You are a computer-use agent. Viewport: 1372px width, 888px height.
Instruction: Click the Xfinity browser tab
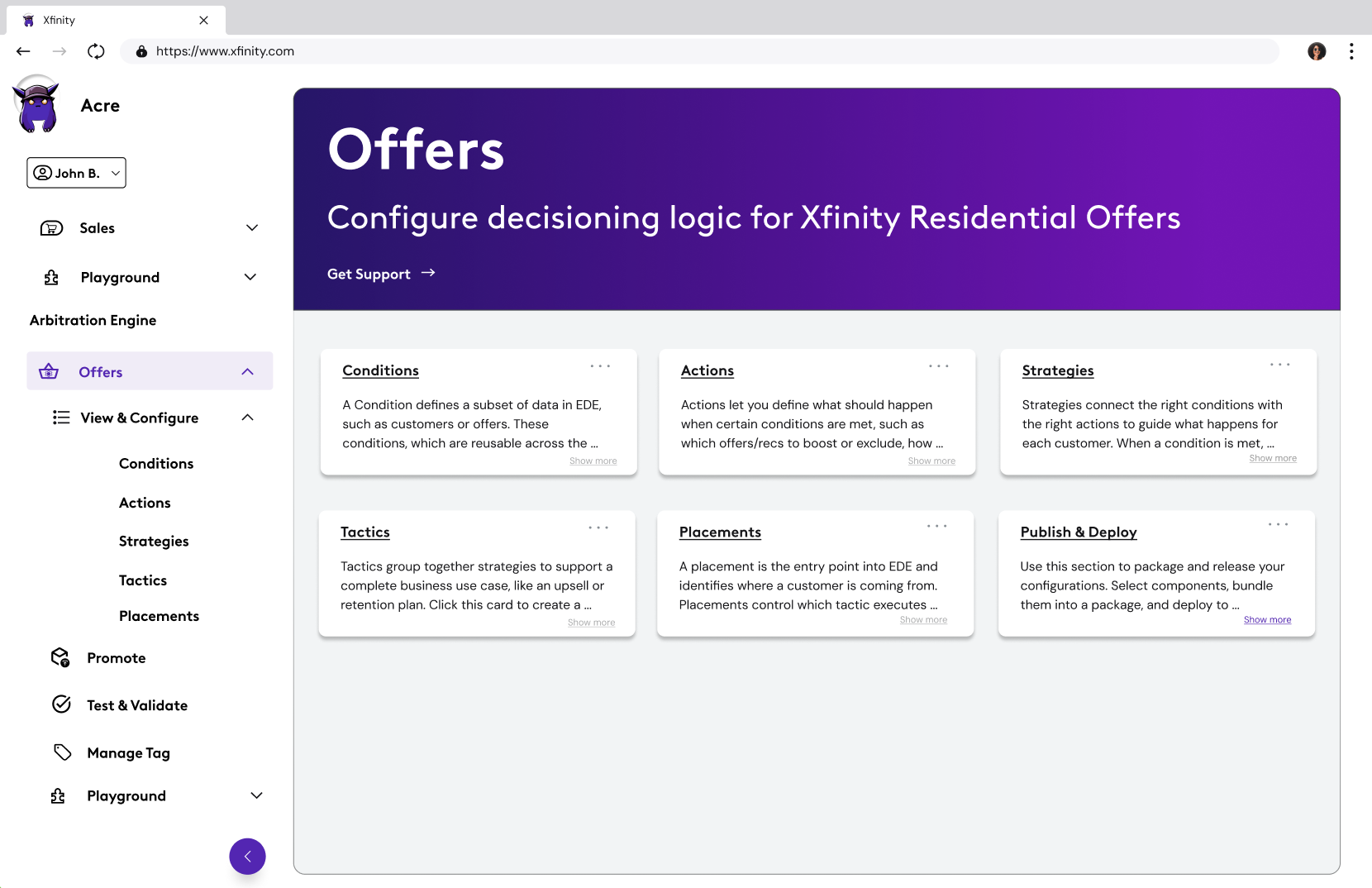click(x=116, y=20)
